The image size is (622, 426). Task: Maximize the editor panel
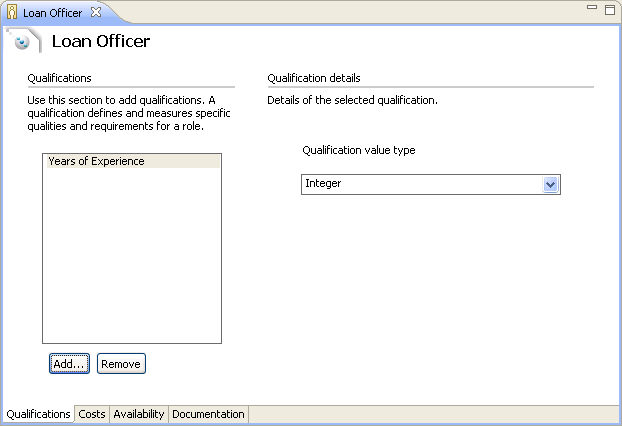click(610, 10)
